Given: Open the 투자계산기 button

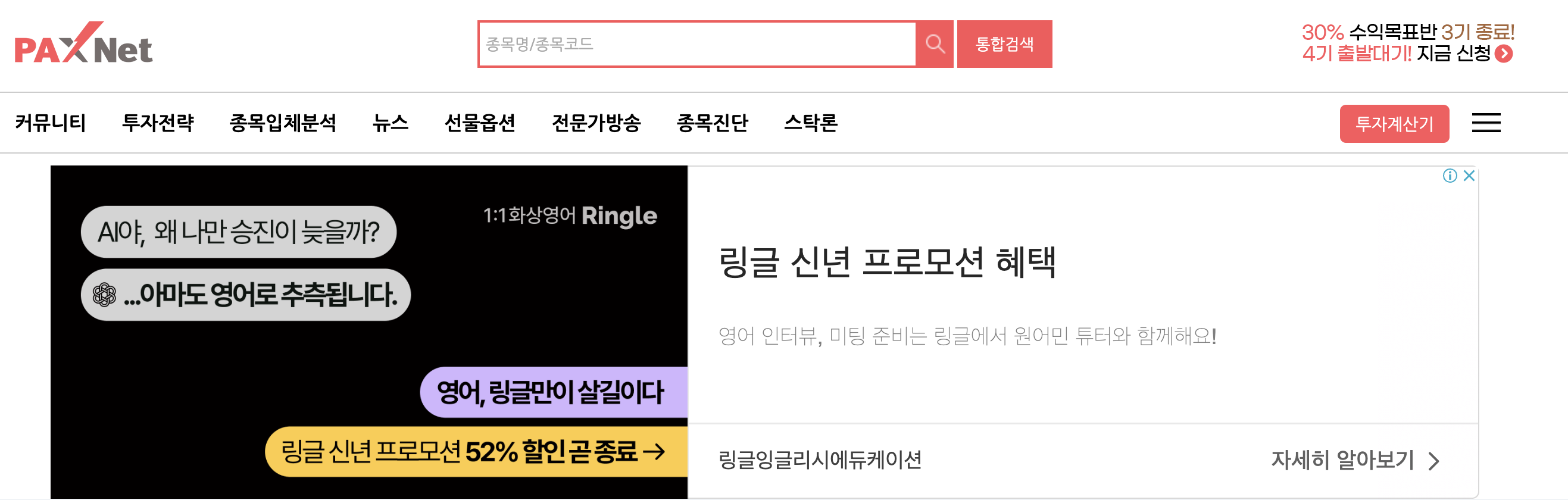Looking at the screenshot, I should click(x=1394, y=123).
